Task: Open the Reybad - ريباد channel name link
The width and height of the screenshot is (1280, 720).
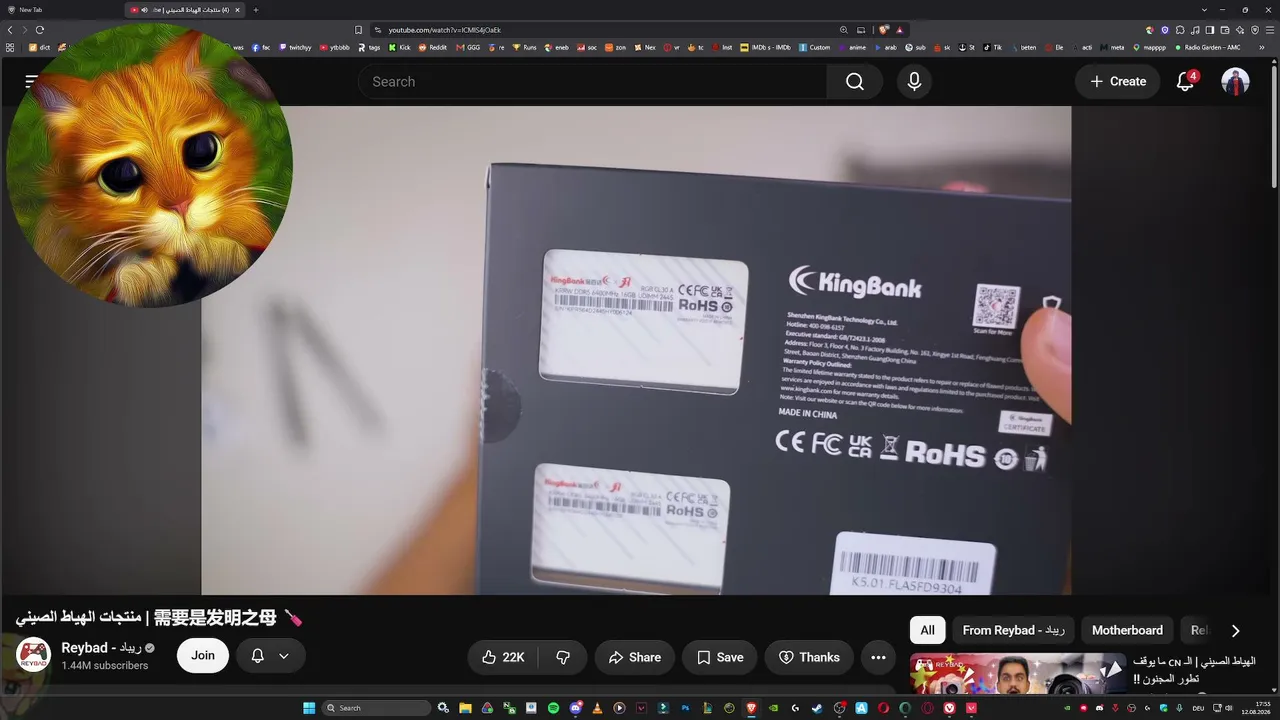Action: (101, 648)
